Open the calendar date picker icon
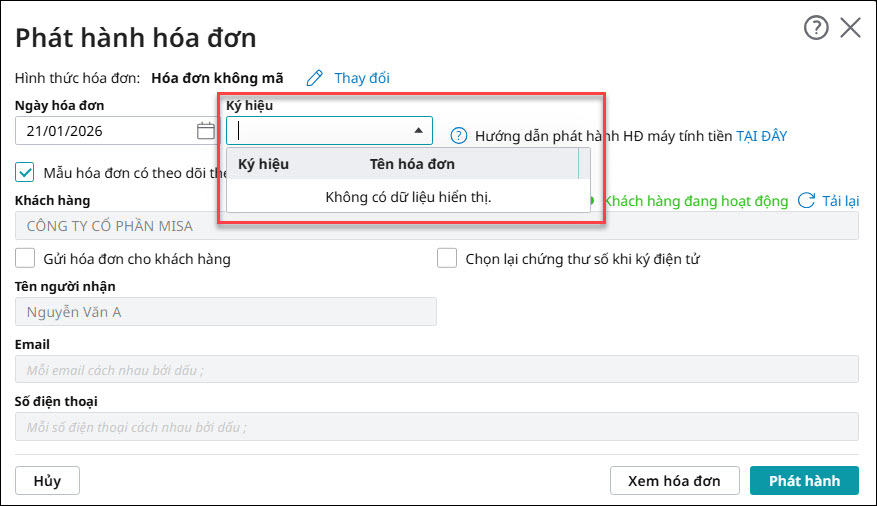Image resolution: width=877 pixels, height=506 pixels. tap(205, 131)
